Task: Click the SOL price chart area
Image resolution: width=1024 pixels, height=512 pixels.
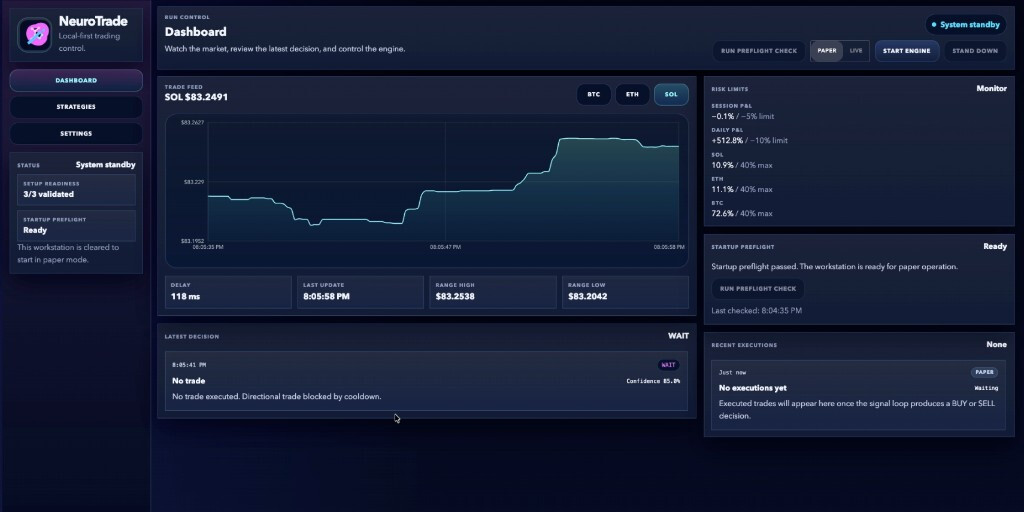Action: pos(426,190)
